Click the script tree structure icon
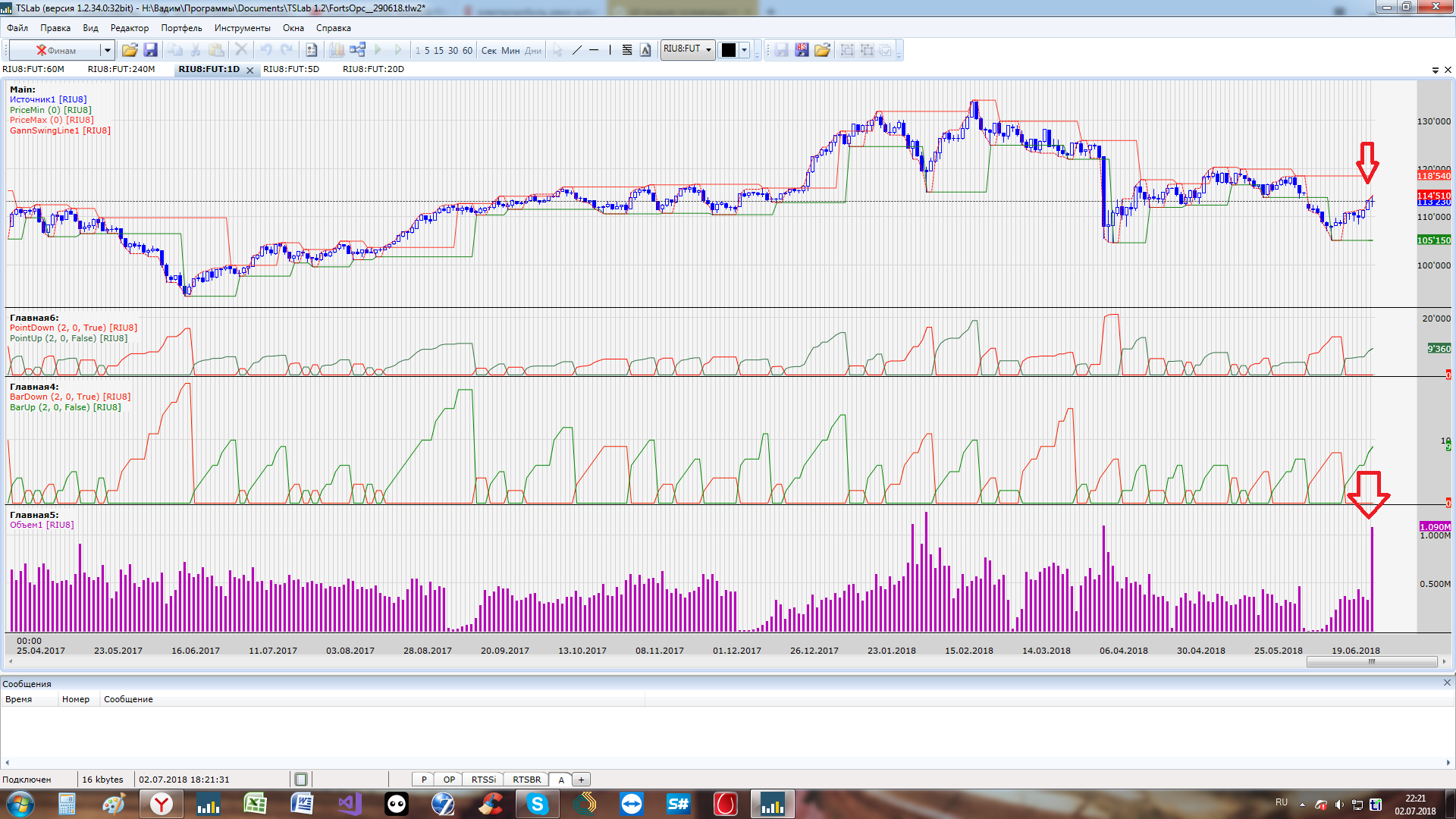1456x819 pixels. (x=357, y=50)
